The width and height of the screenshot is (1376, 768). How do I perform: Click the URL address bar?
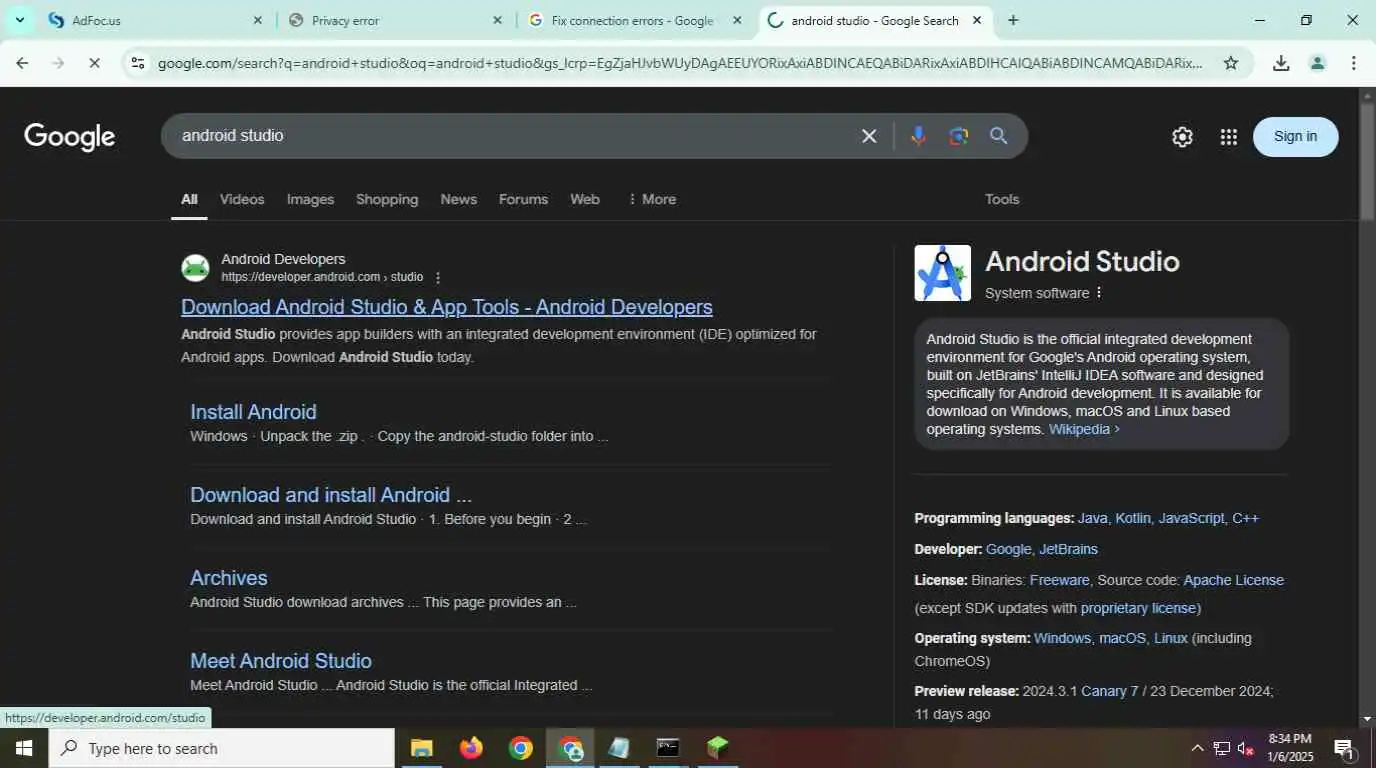[x=680, y=63]
